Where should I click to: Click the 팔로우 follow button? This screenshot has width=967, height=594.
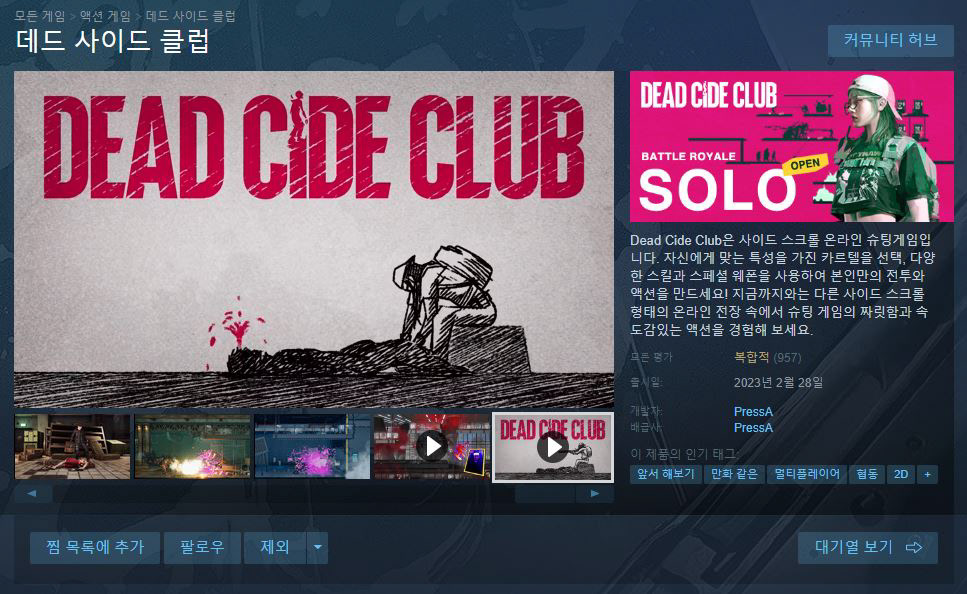(x=202, y=548)
